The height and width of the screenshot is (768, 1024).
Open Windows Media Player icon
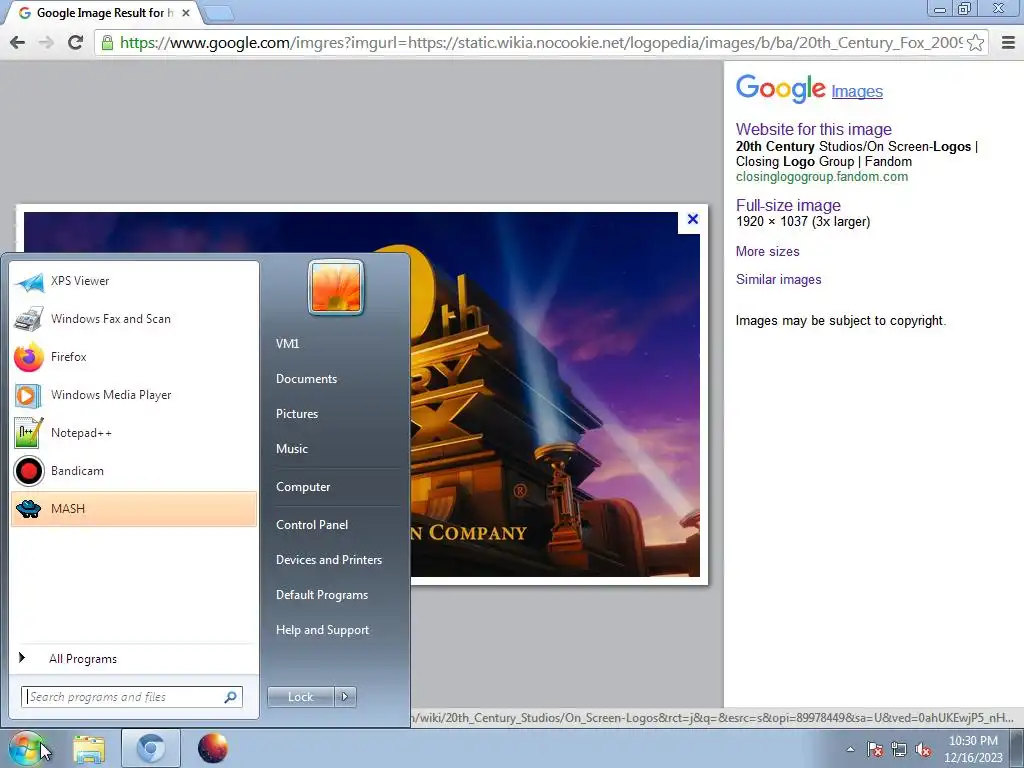[x=29, y=395]
